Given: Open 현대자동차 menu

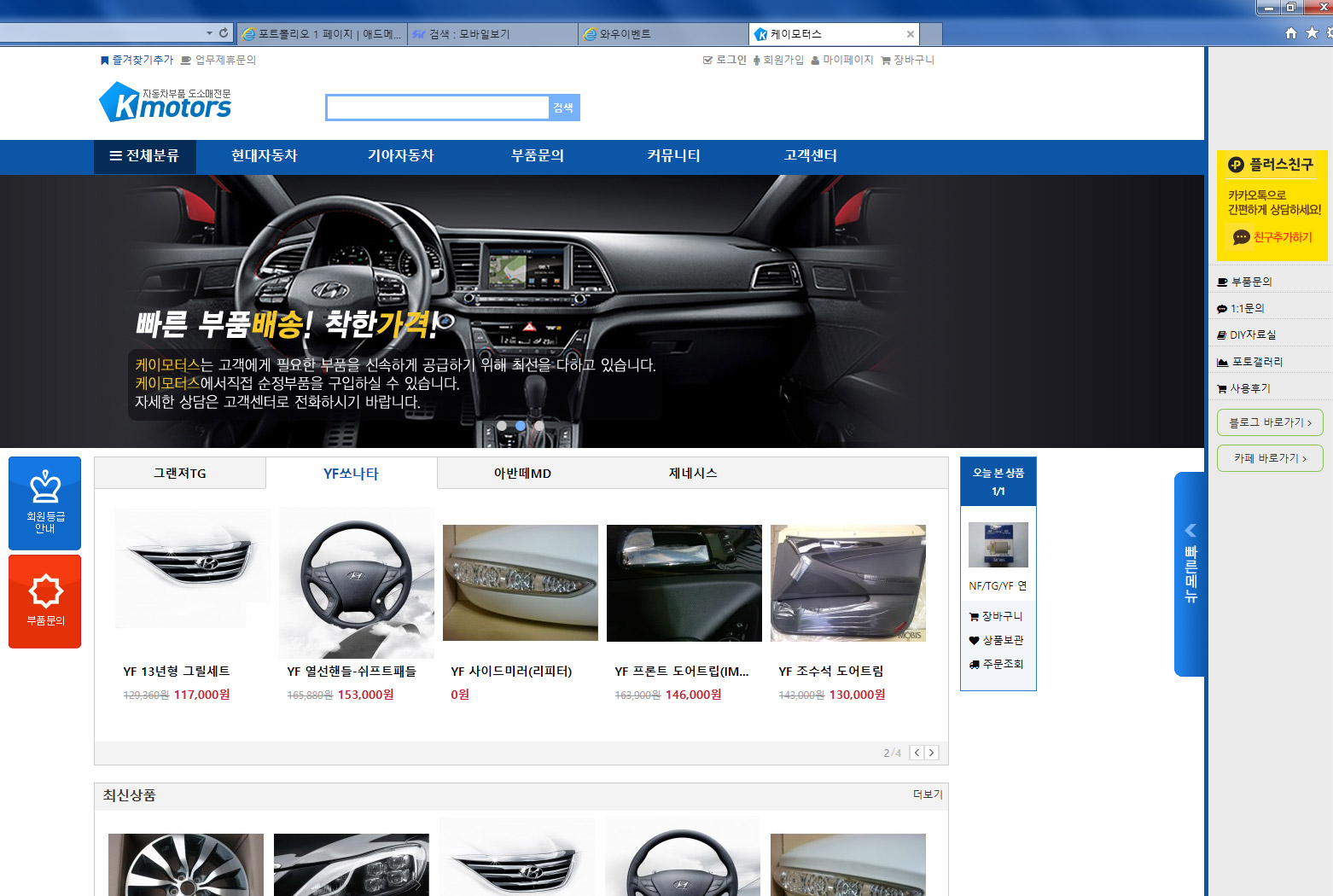Looking at the screenshot, I should click(265, 156).
